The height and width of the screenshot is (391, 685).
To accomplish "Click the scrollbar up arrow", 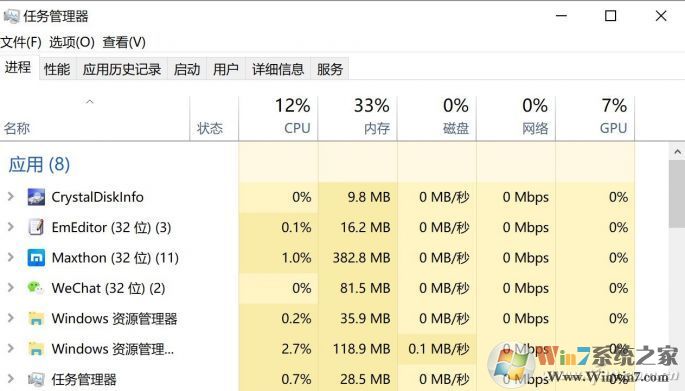I will tap(677, 152).
